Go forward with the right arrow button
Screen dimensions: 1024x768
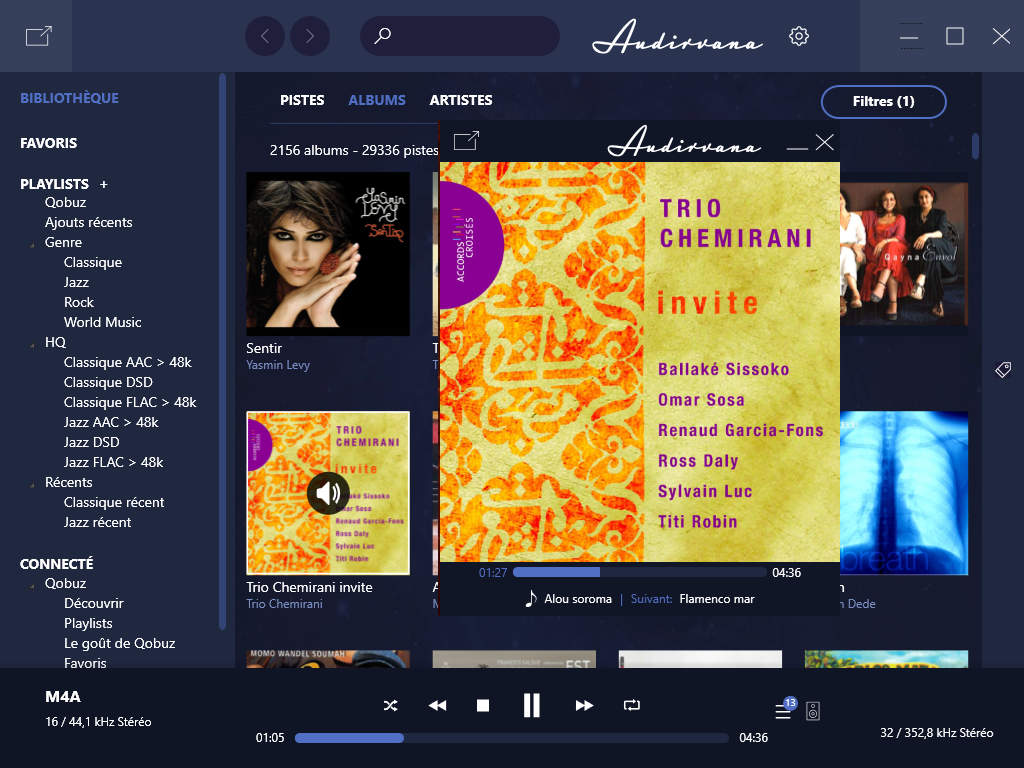[x=310, y=36]
